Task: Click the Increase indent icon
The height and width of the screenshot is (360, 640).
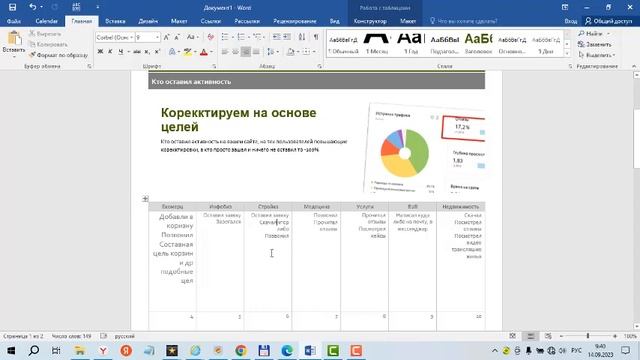Action: [287, 37]
